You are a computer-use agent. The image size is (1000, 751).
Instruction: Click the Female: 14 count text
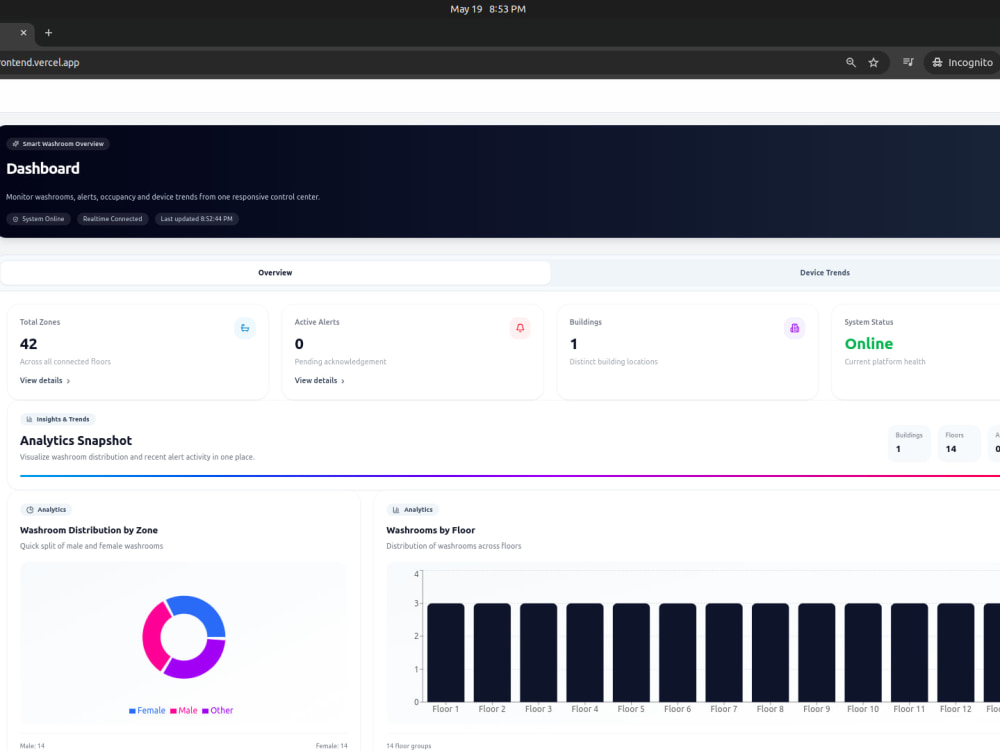tap(332, 745)
